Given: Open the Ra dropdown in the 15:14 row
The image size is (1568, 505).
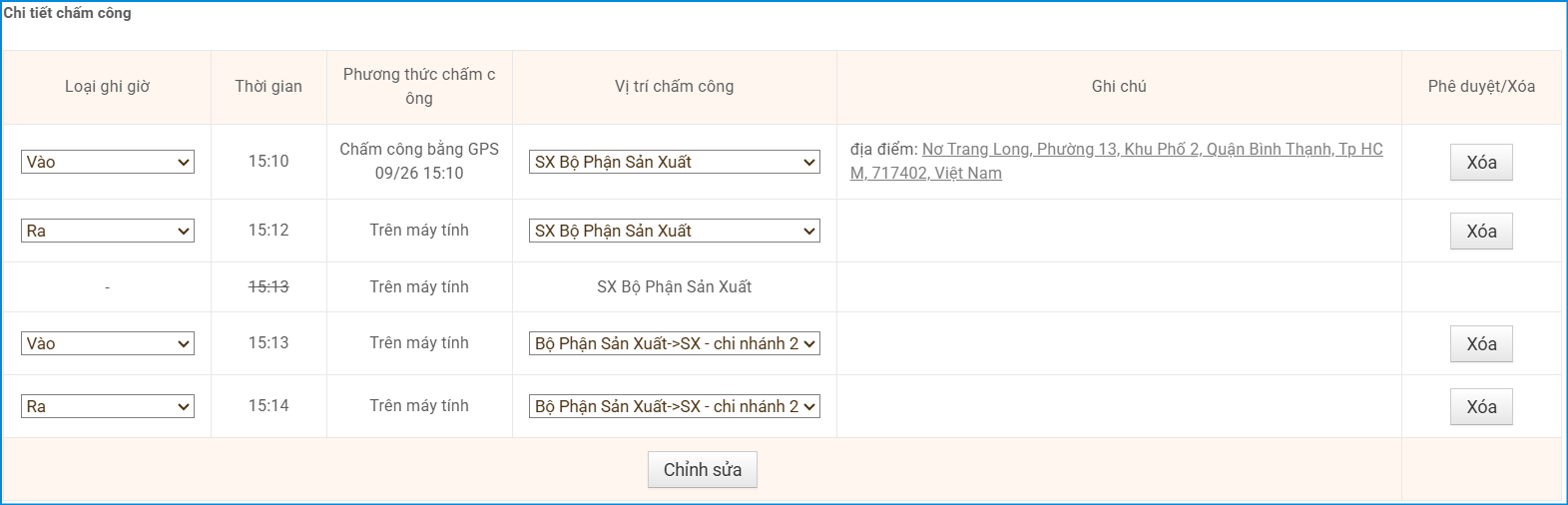Looking at the screenshot, I should pos(107,406).
